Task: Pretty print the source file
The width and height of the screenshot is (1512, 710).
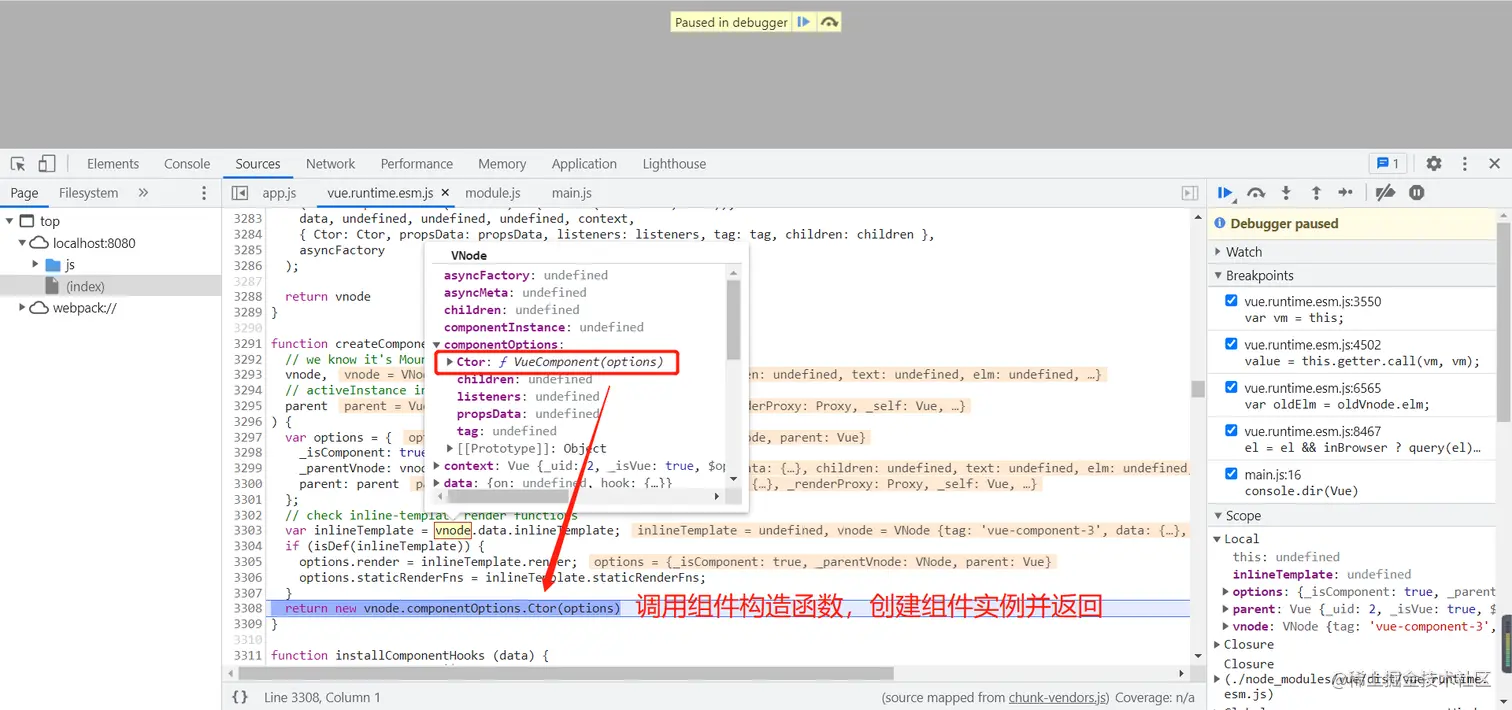Action: click(x=240, y=697)
